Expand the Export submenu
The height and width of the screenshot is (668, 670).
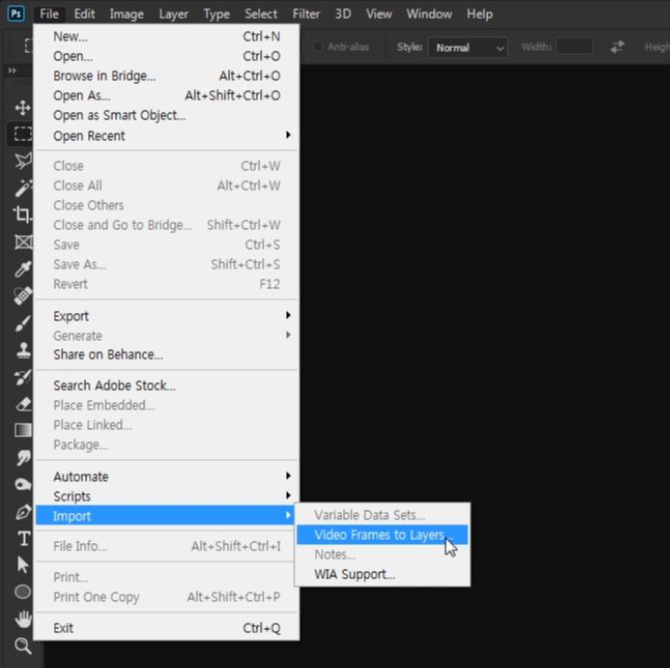click(x=167, y=316)
